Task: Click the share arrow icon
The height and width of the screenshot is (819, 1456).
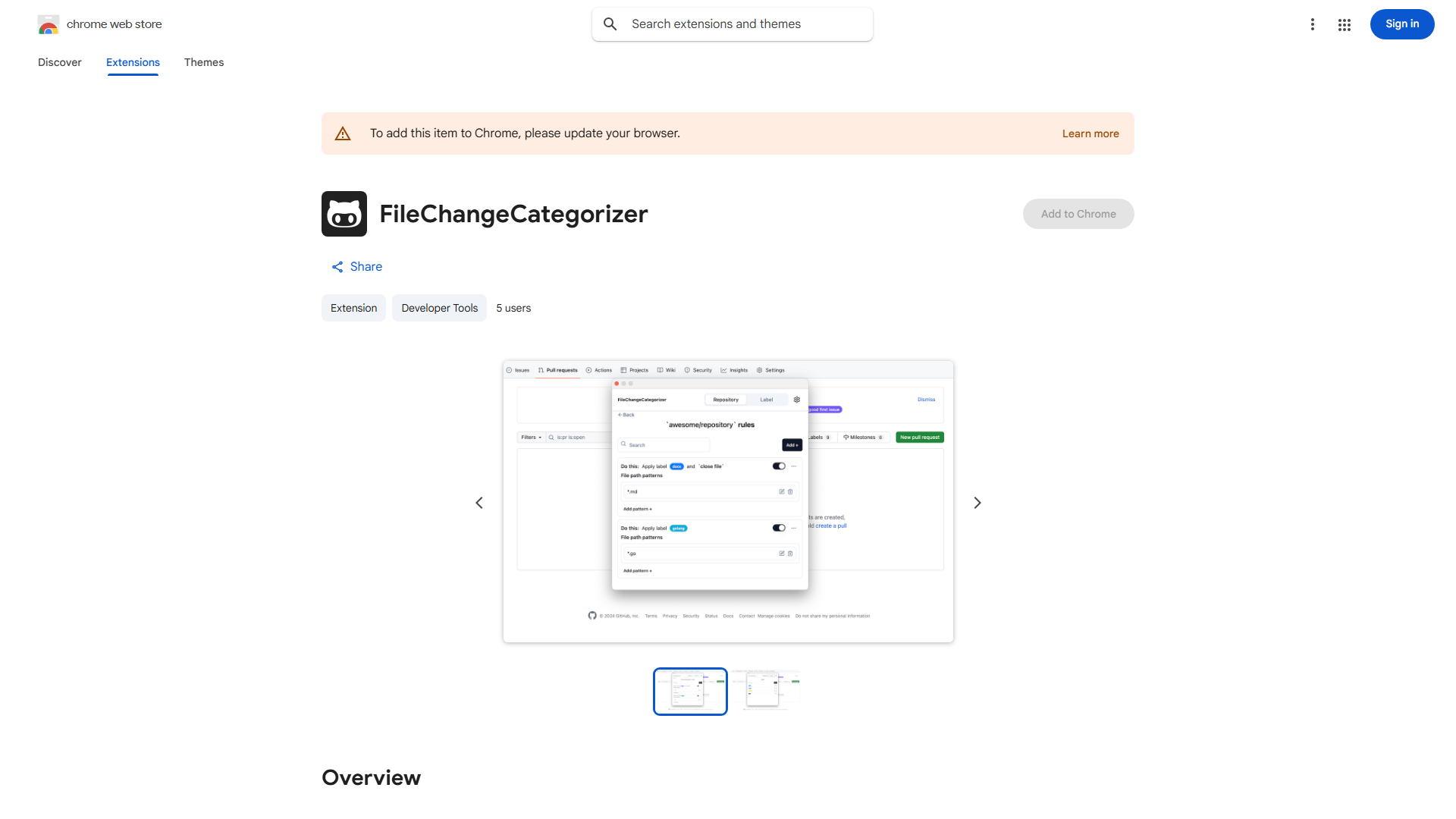Action: 337,267
